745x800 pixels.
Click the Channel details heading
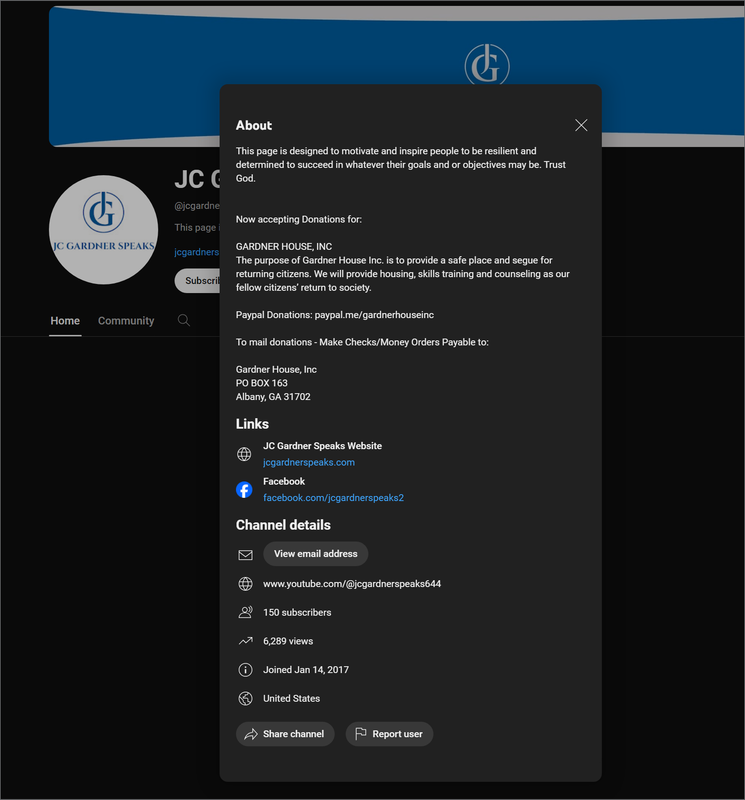click(x=283, y=525)
